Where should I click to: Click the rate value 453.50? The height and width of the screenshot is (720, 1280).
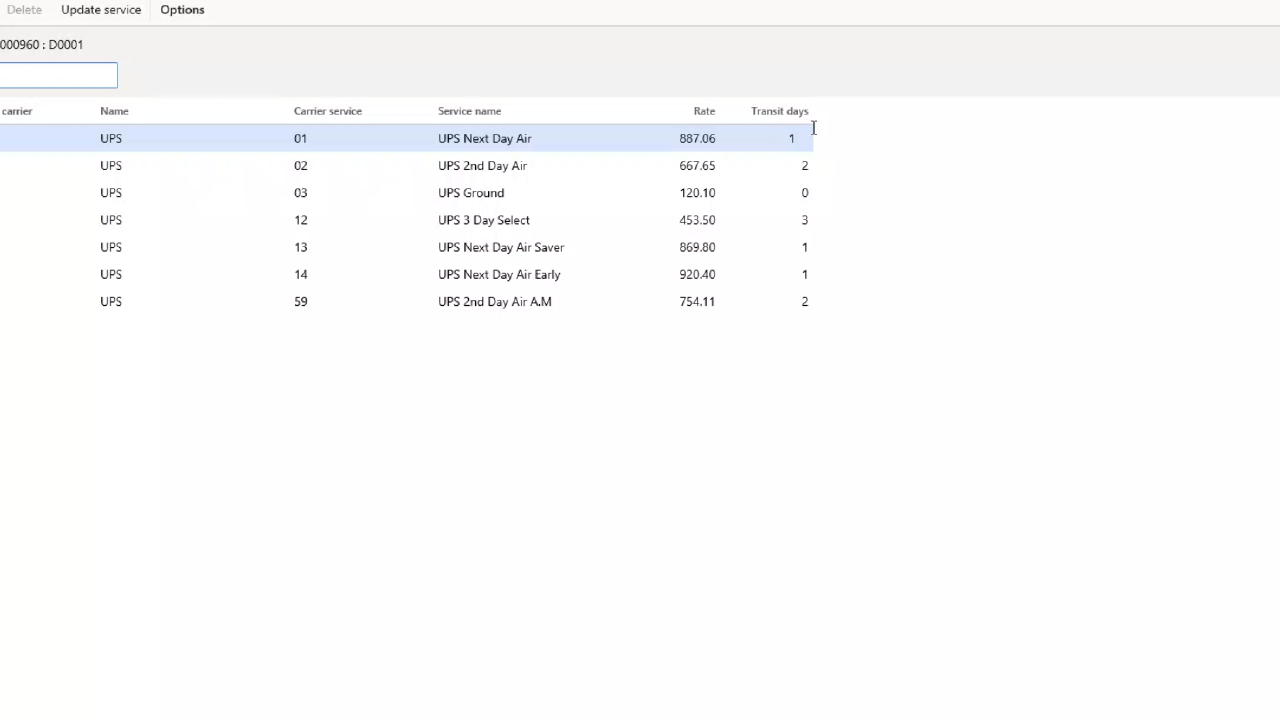pos(697,220)
